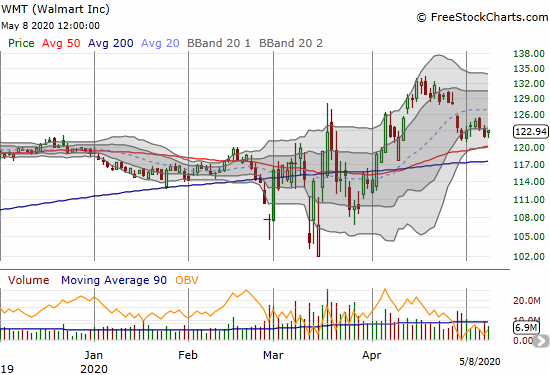Click the 135.00 price axis label
This screenshot has width=550, height=375.
click(529, 68)
